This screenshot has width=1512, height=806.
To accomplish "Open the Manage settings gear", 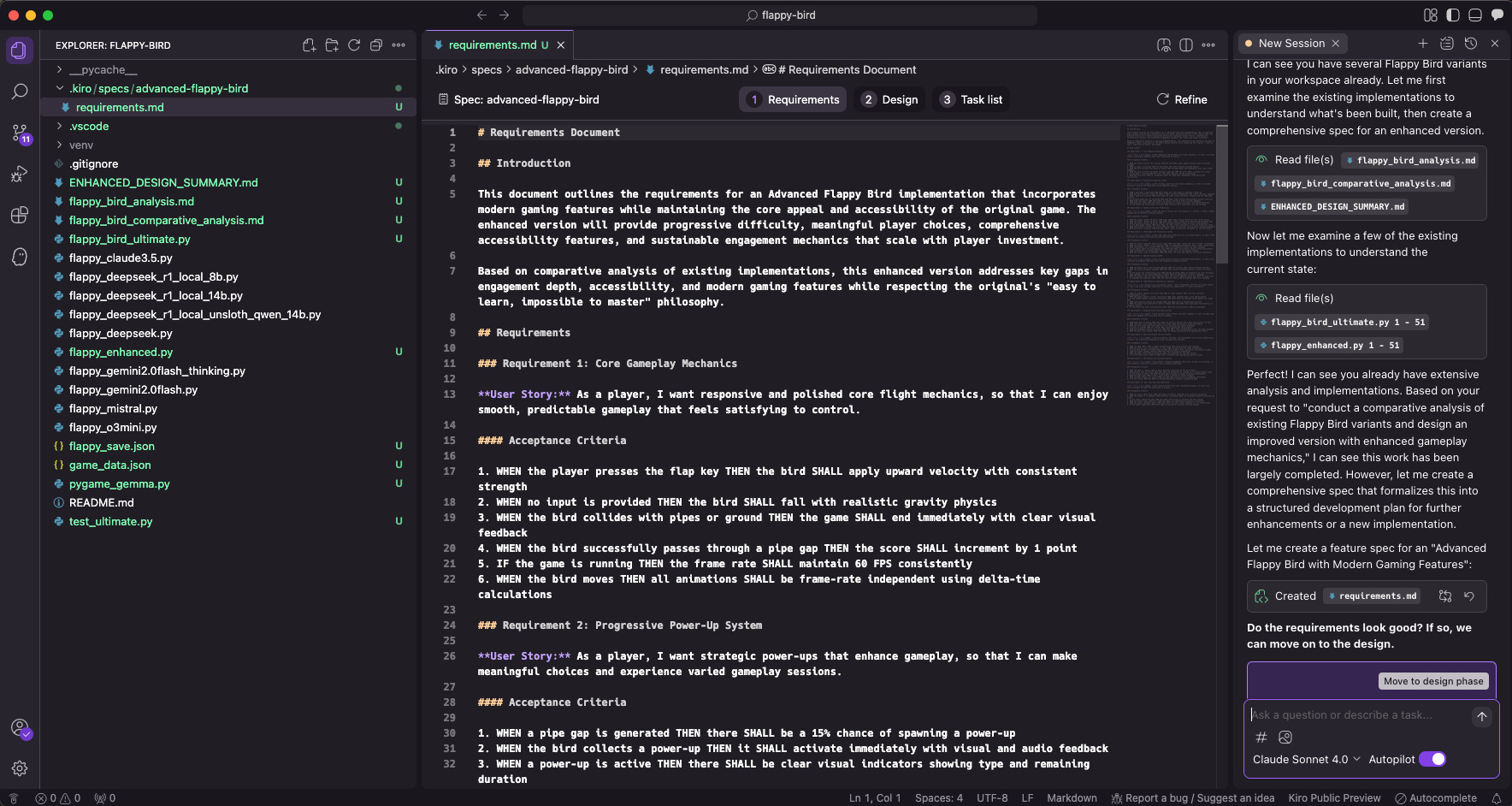I will coord(20,768).
